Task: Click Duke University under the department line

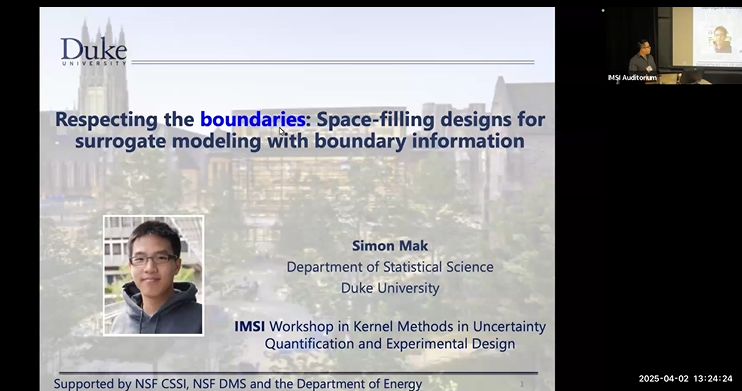Action: [x=390, y=288]
